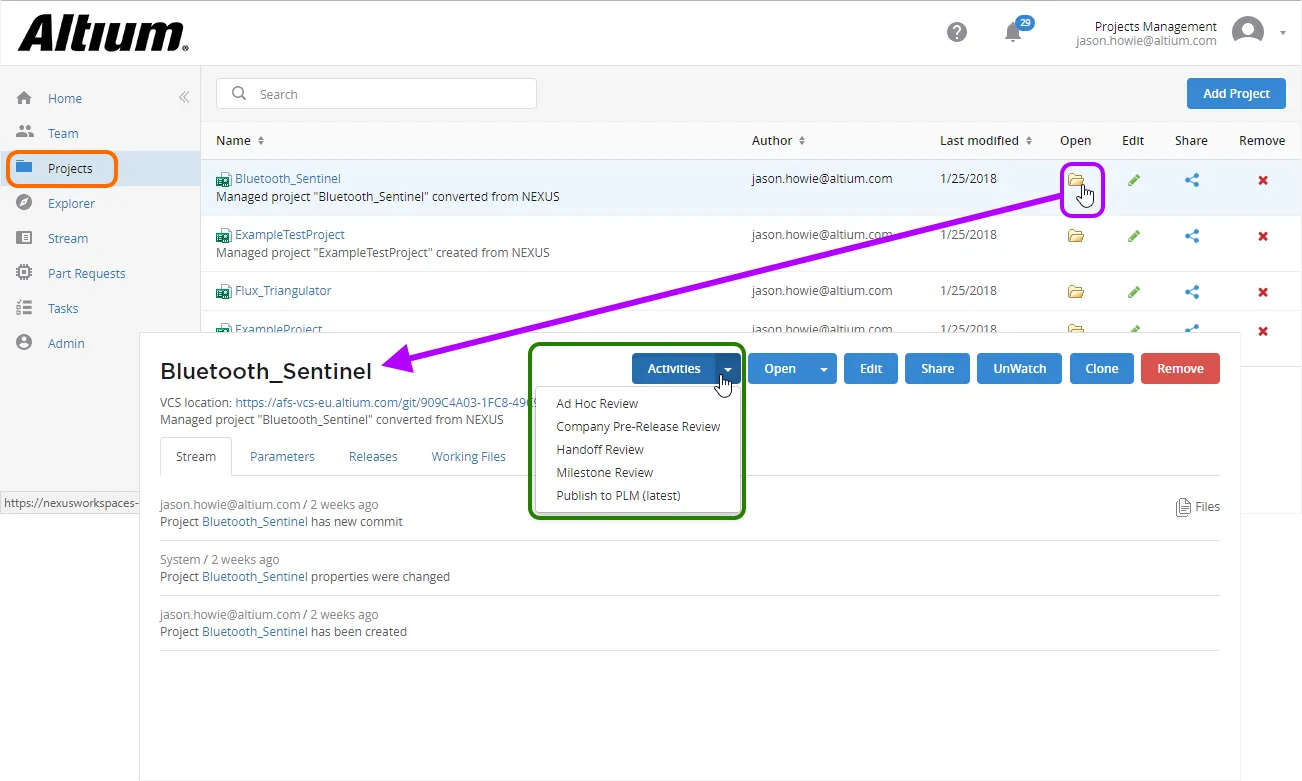
Task: Share the Bluetooth_Sentinel project icon
Action: click(x=1192, y=180)
